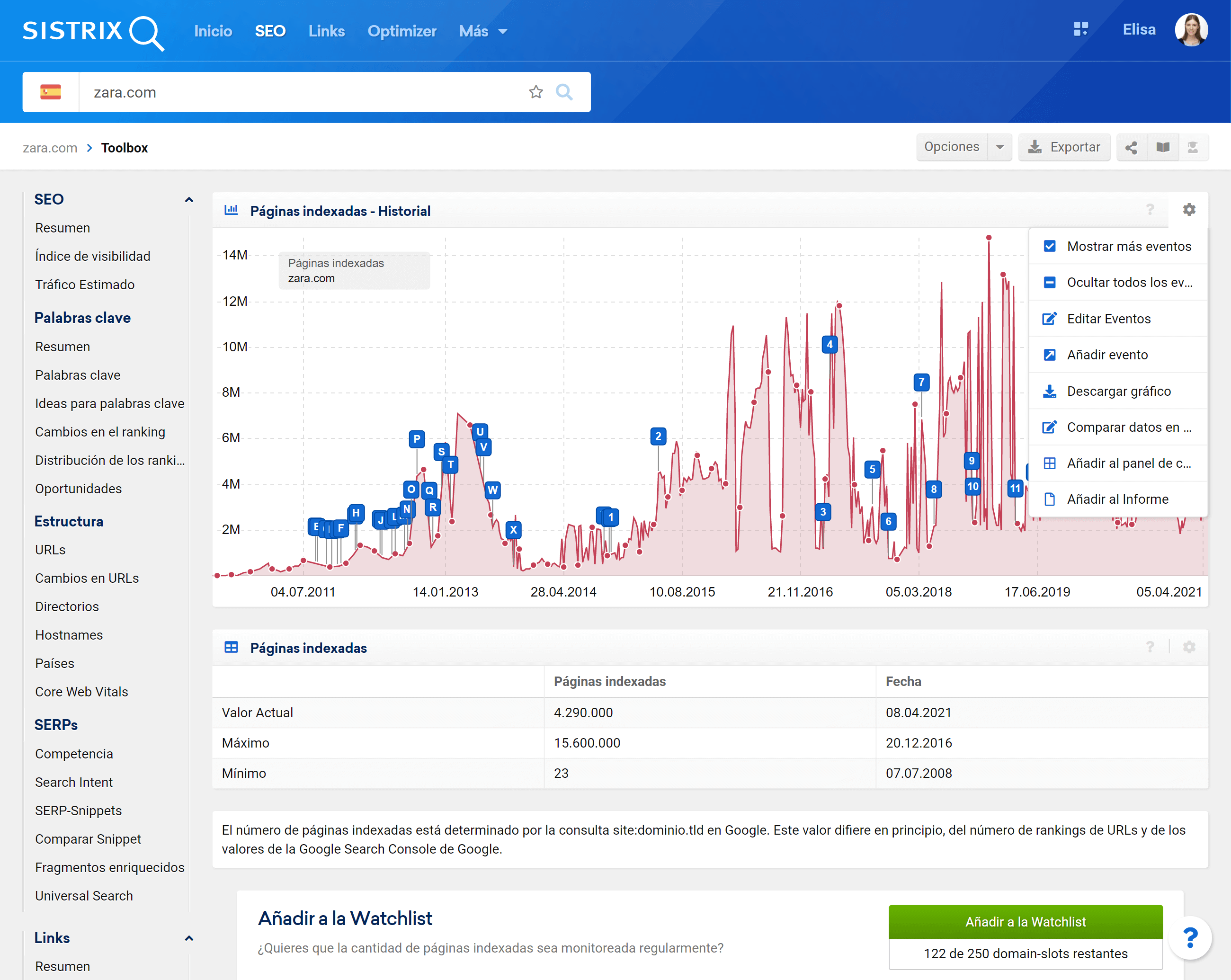Click event marker 4 on the chart
This screenshot has height=980, width=1231.
[x=829, y=345]
